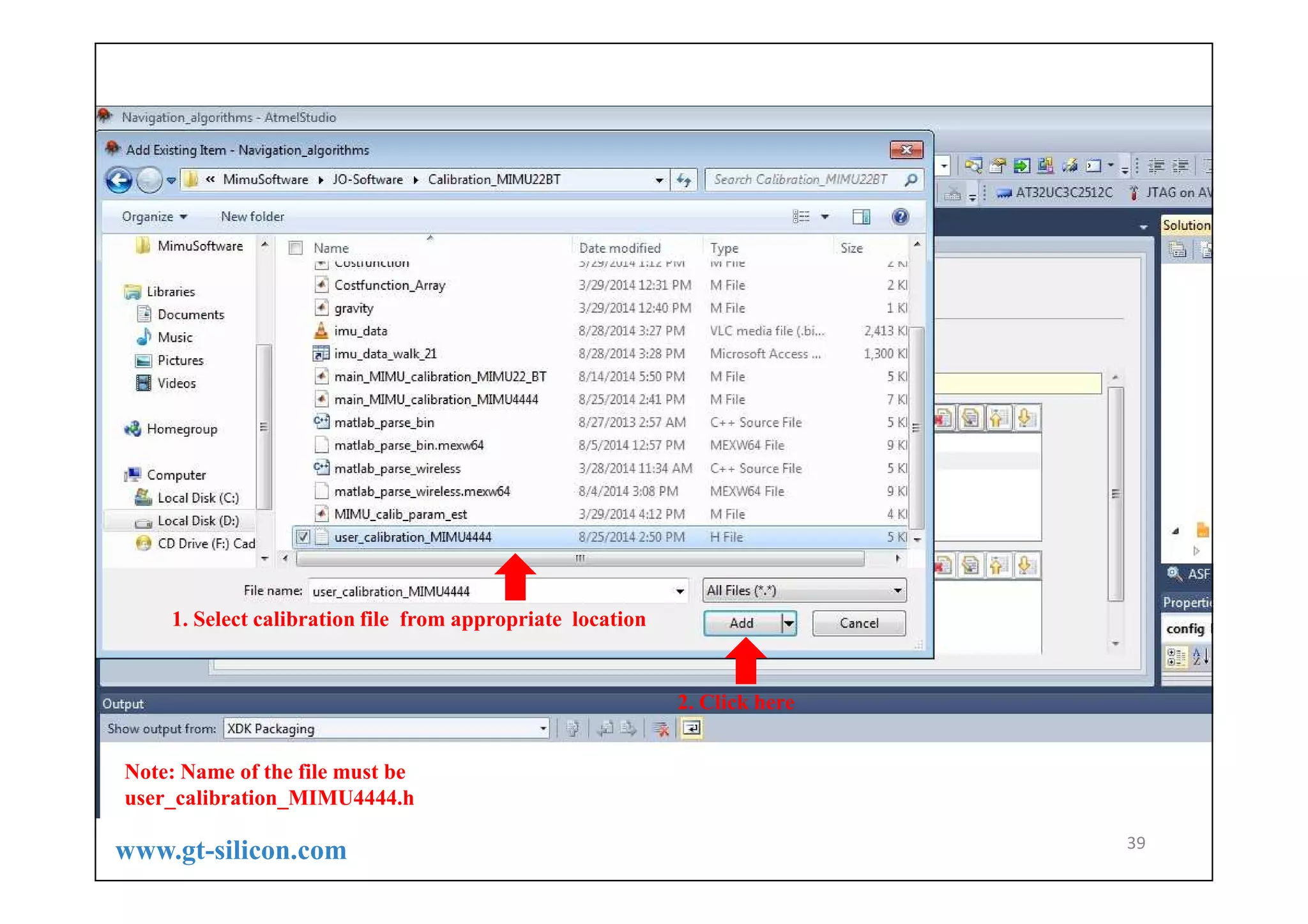Expand the File name combo box arrow

click(680, 591)
